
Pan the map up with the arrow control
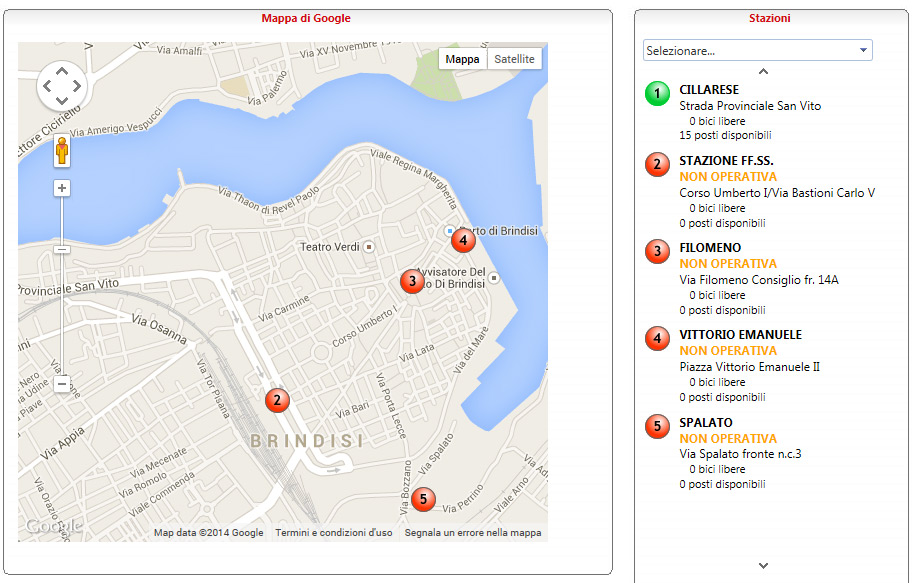[x=62, y=71]
